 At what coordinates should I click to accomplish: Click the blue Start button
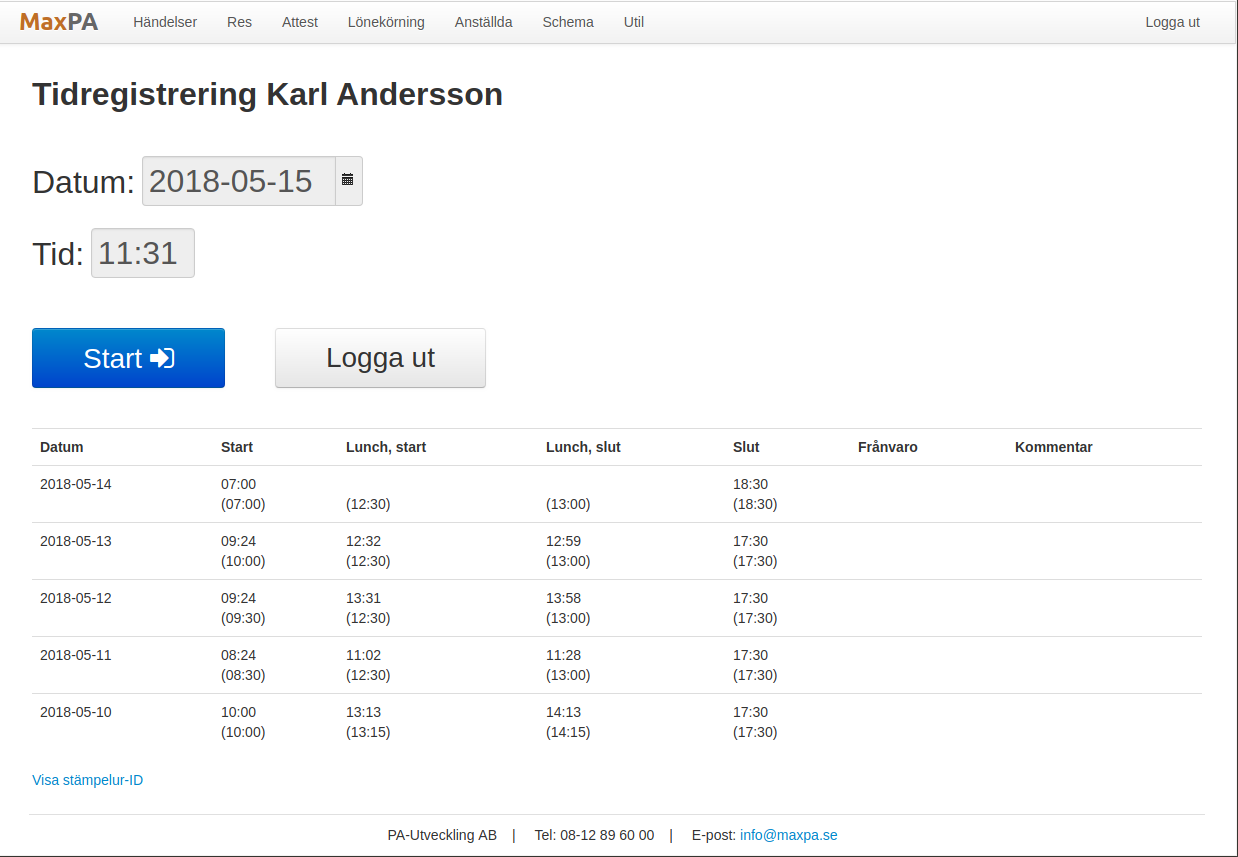[x=128, y=358]
